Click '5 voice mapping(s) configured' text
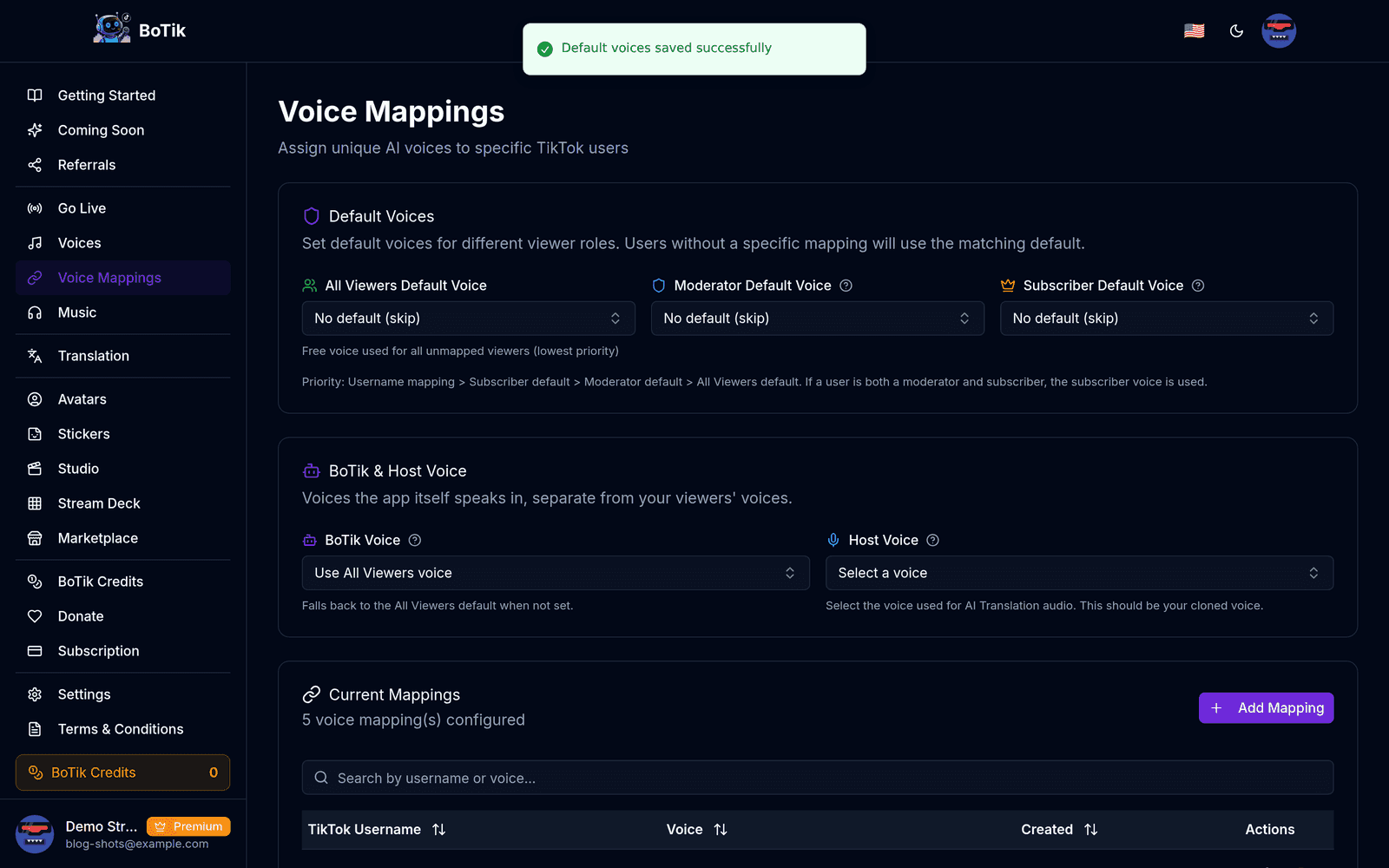Screen dimensions: 1389x868 click(413, 720)
